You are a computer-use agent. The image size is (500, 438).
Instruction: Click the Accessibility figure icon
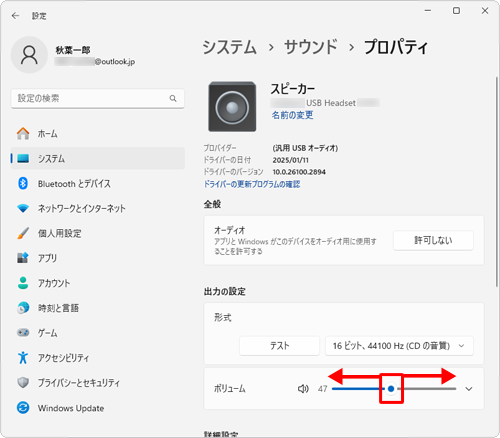point(23,358)
